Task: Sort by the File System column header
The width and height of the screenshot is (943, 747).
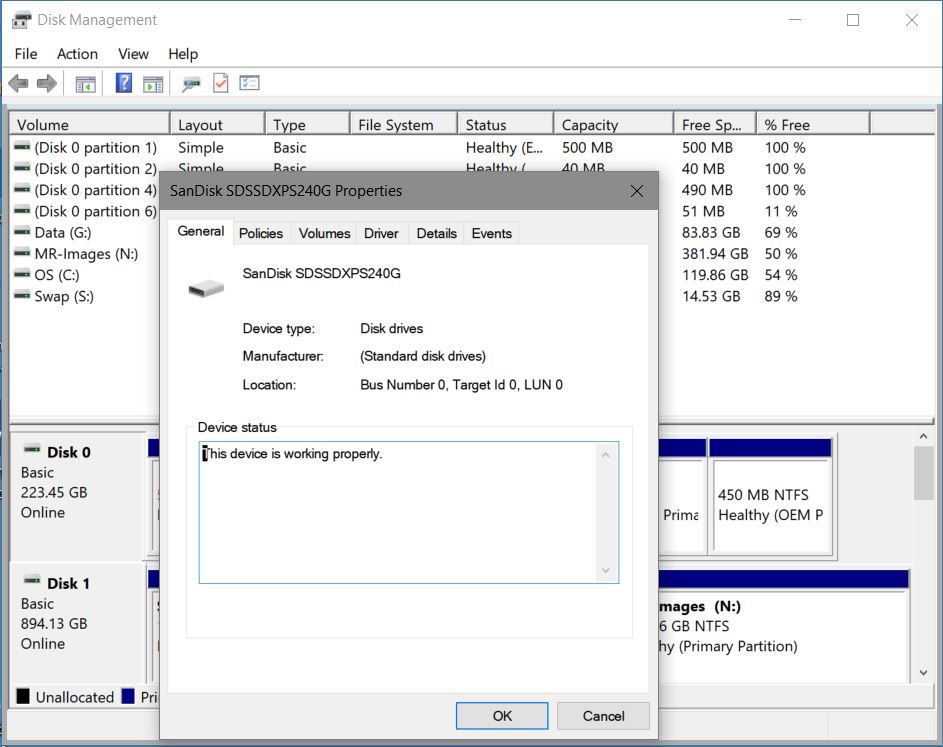Action: tap(404, 124)
